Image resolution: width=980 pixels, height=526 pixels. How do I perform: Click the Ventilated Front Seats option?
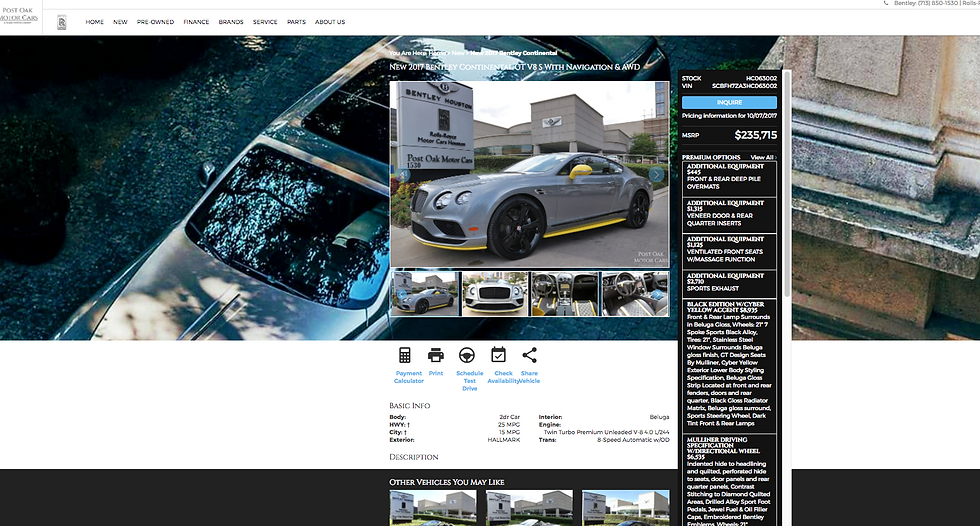[x=729, y=252]
